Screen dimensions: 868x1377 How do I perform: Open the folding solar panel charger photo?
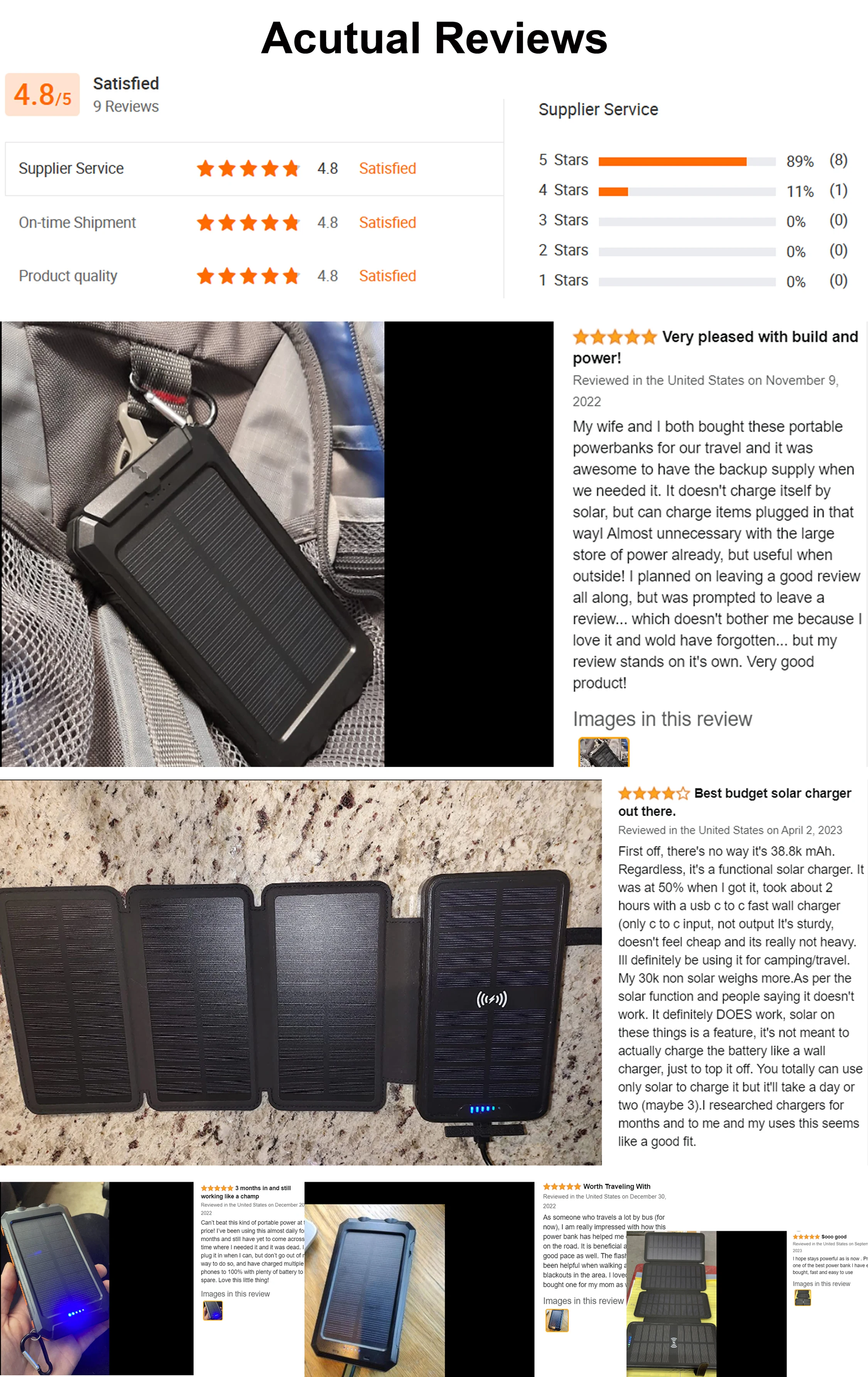[301, 972]
